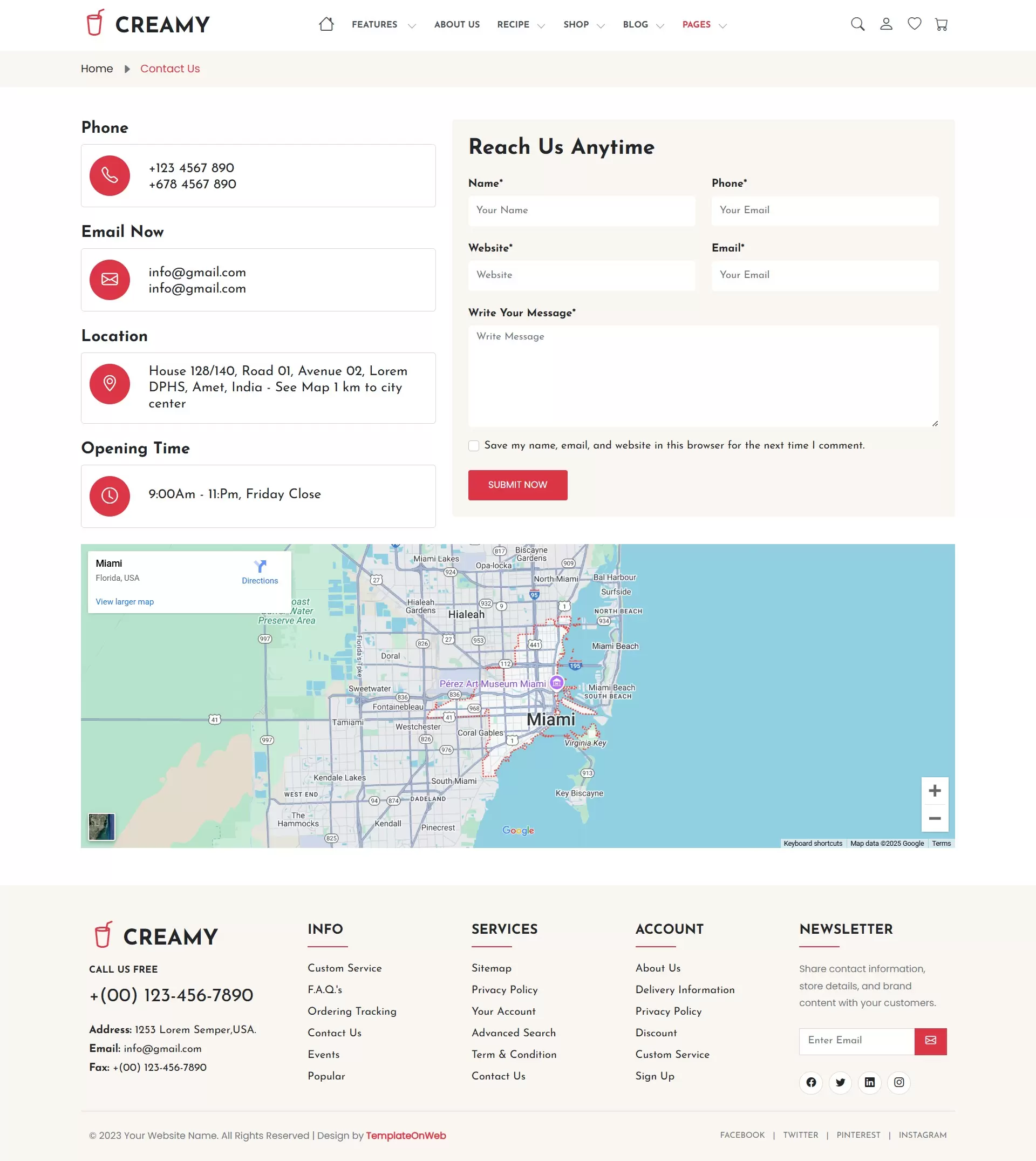Switch to satellite map view thumbnail

[x=102, y=827]
